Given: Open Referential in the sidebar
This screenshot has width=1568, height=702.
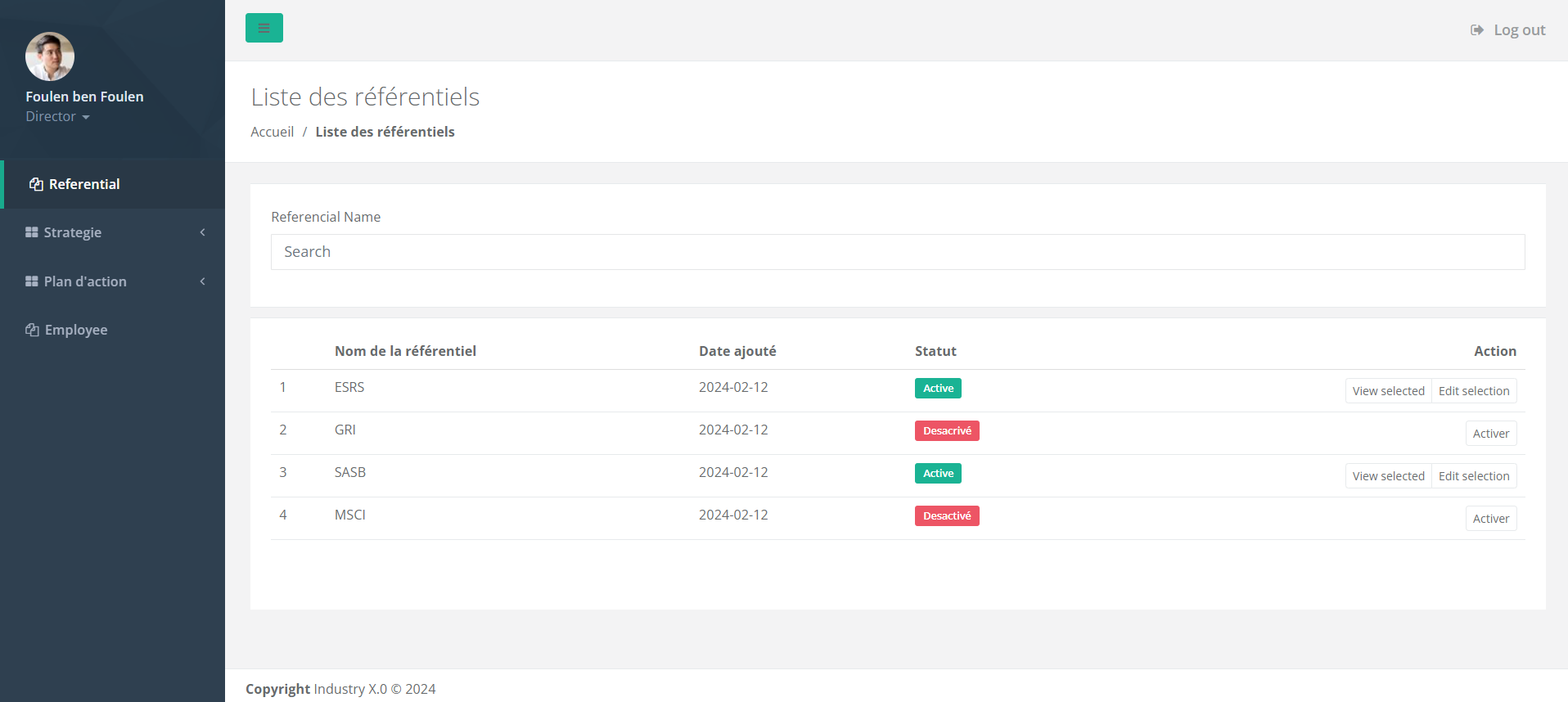Looking at the screenshot, I should coord(83,184).
